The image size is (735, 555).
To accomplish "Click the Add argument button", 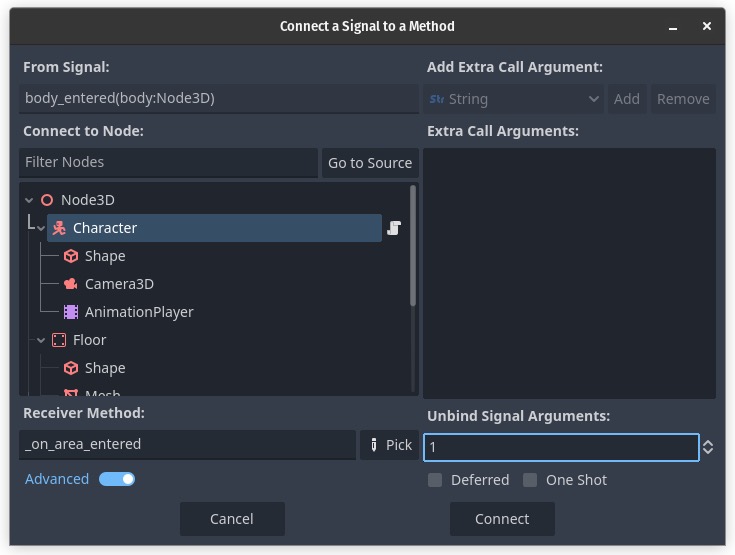I will (x=627, y=99).
